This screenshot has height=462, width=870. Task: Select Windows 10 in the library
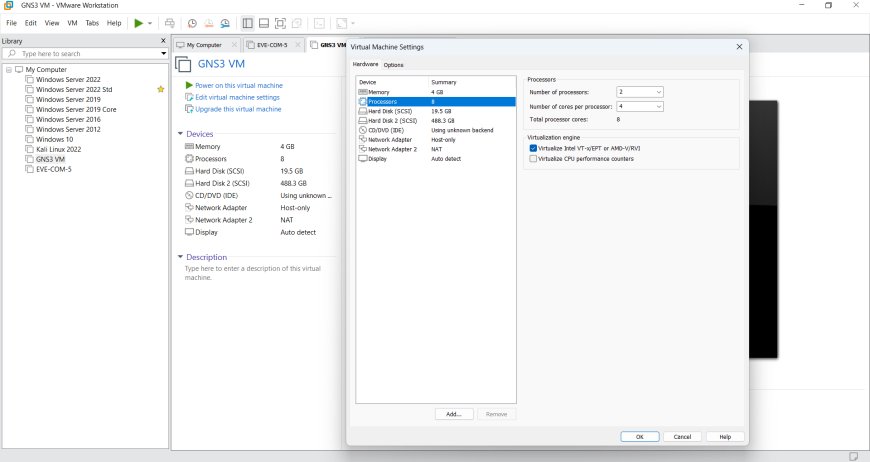pyautogui.click(x=54, y=139)
